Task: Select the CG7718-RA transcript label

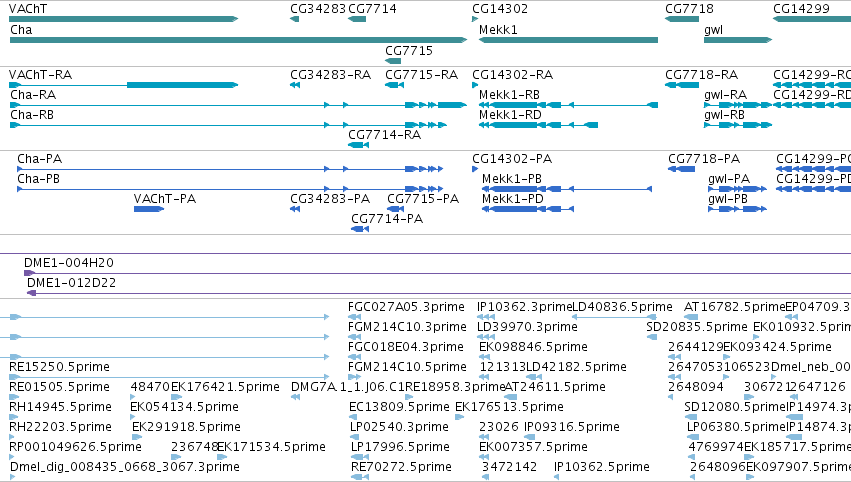Action: click(x=702, y=75)
